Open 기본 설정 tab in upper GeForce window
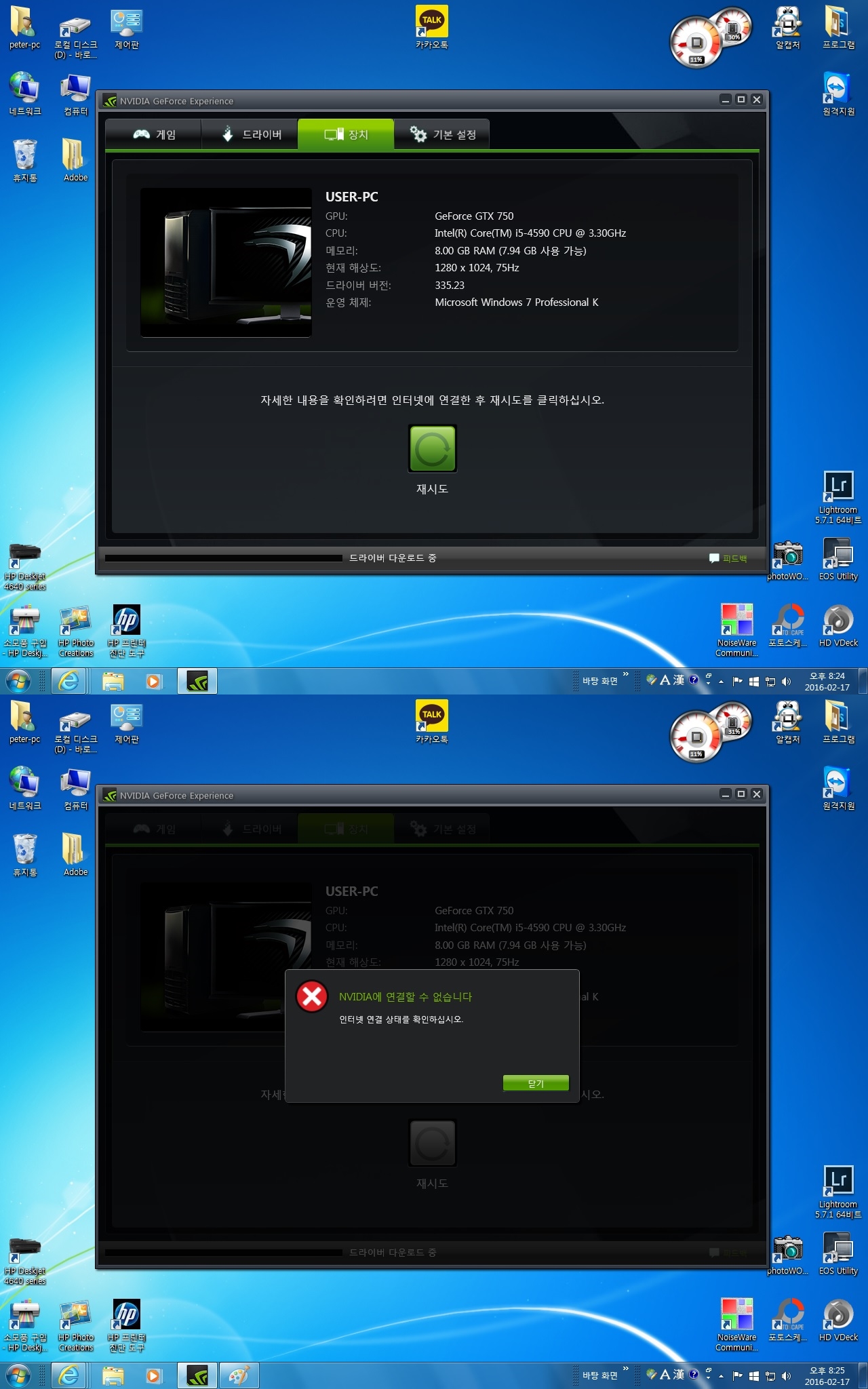The width and height of the screenshot is (868, 1389). pos(442,134)
